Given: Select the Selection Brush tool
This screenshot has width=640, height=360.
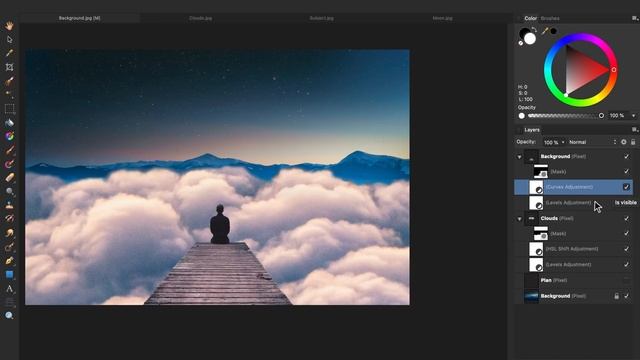Looking at the screenshot, I should pyautogui.click(x=9, y=81).
